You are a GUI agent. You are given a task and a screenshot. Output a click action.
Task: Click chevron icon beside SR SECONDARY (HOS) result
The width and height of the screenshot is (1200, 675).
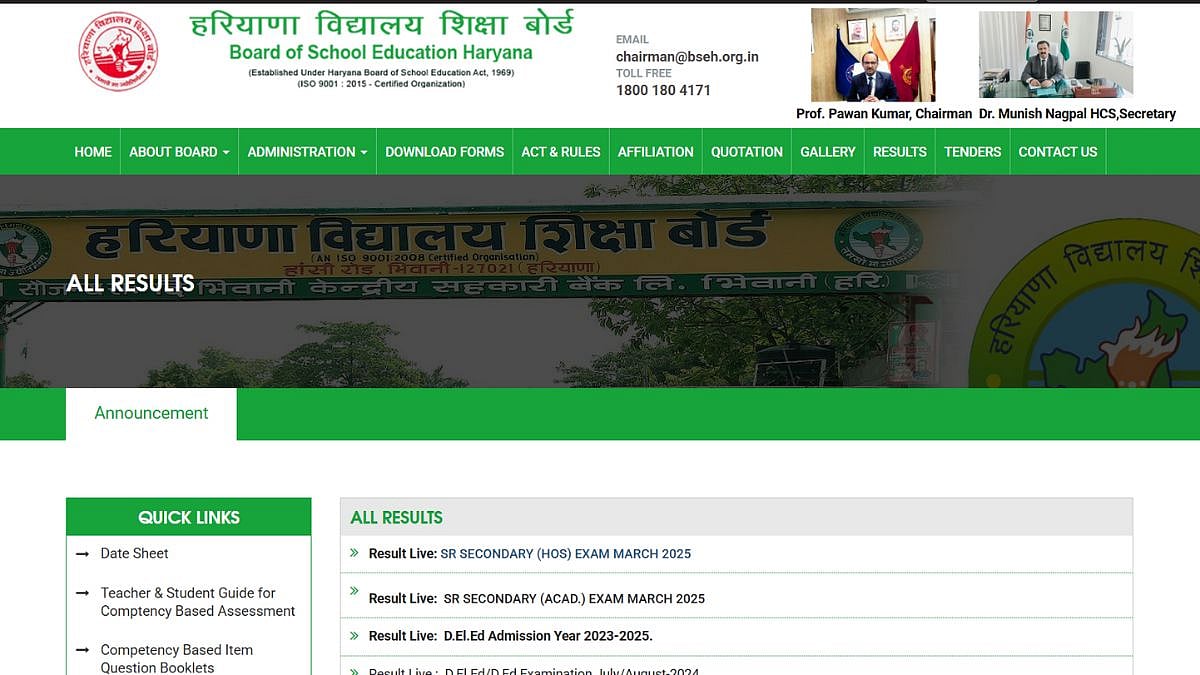pos(354,552)
